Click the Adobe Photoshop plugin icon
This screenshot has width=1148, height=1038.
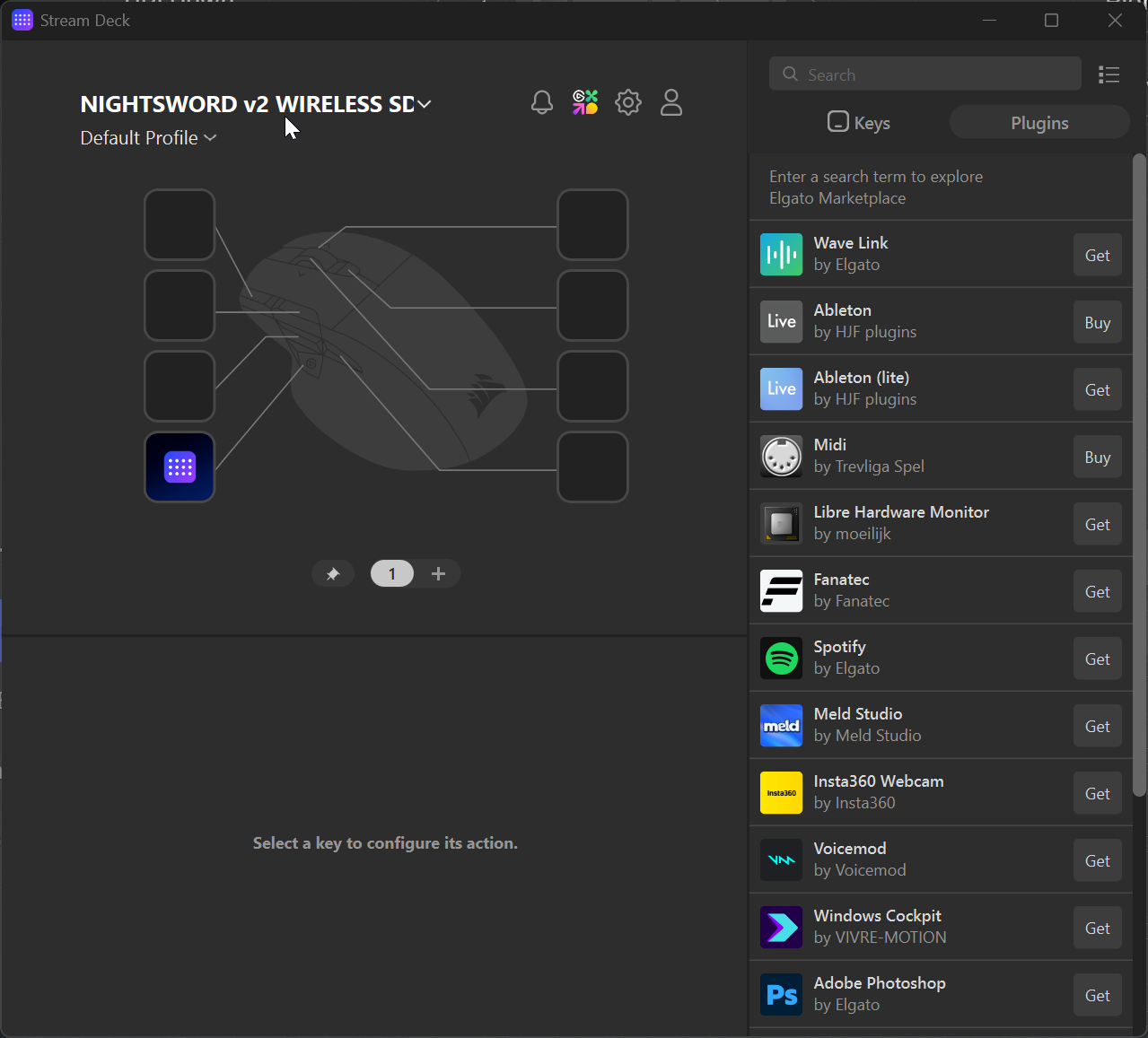(x=782, y=995)
